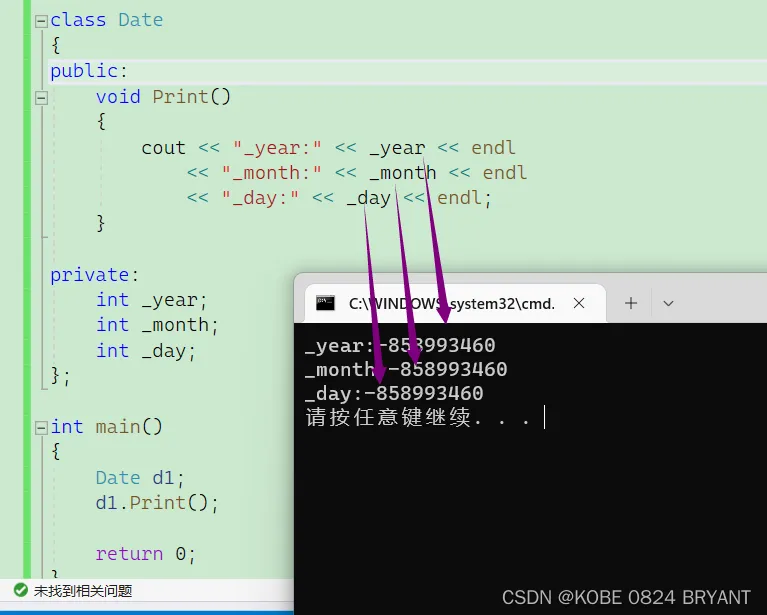Click the '_year:-858993460' console output line

point(400,346)
